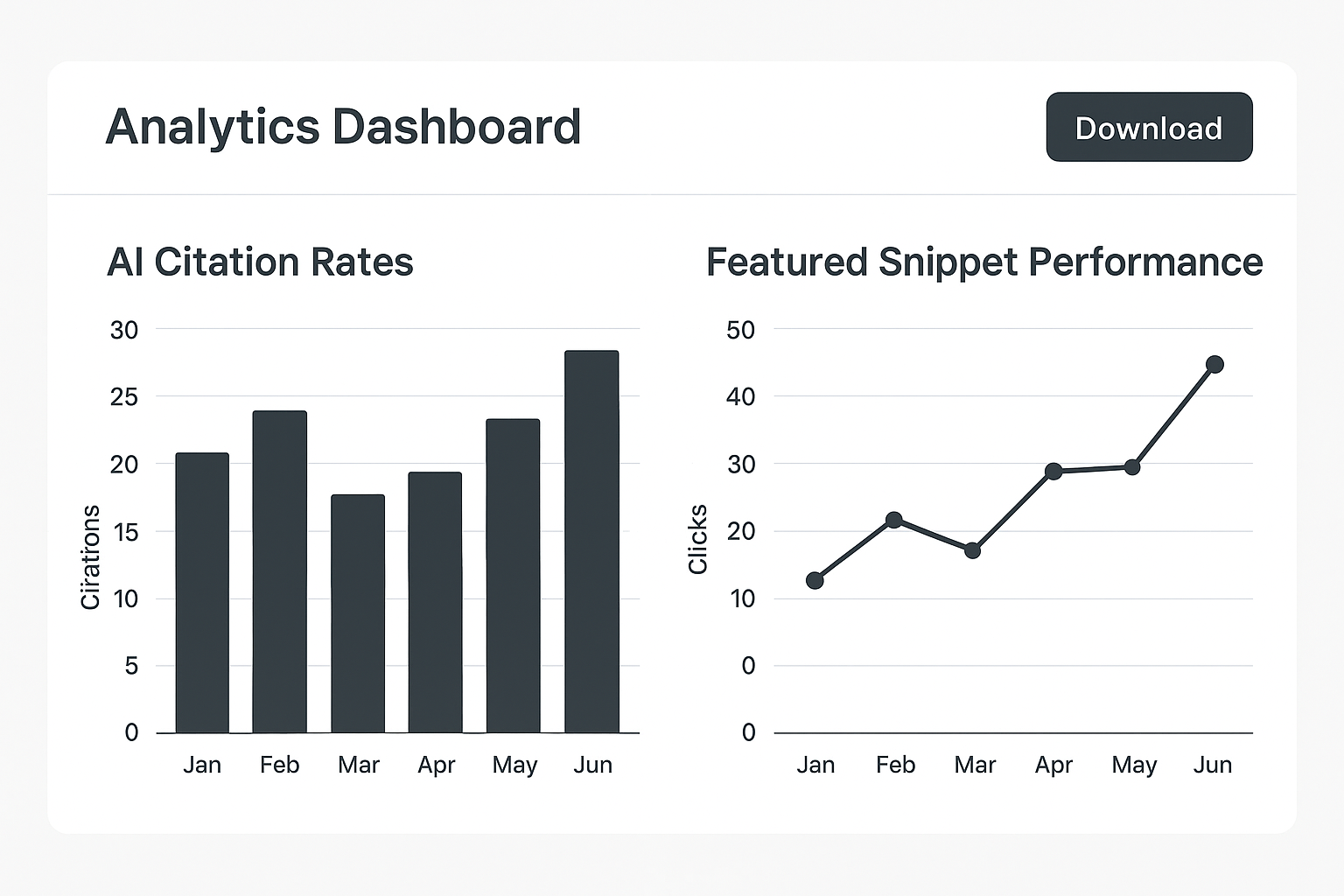Select the Apr data point near 29 clicks
Image resolution: width=1344 pixels, height=896 pixels.
click(x=1053, y=471)
